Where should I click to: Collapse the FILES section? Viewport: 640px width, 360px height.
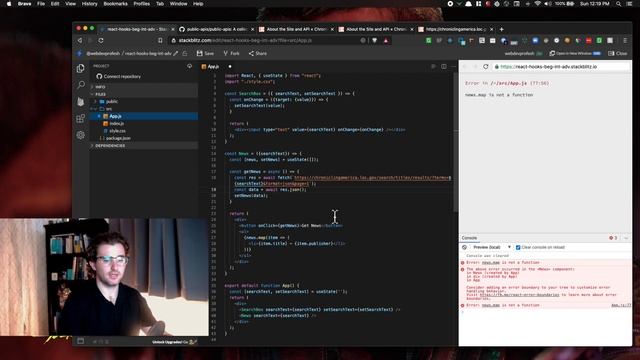pos(144,94)
